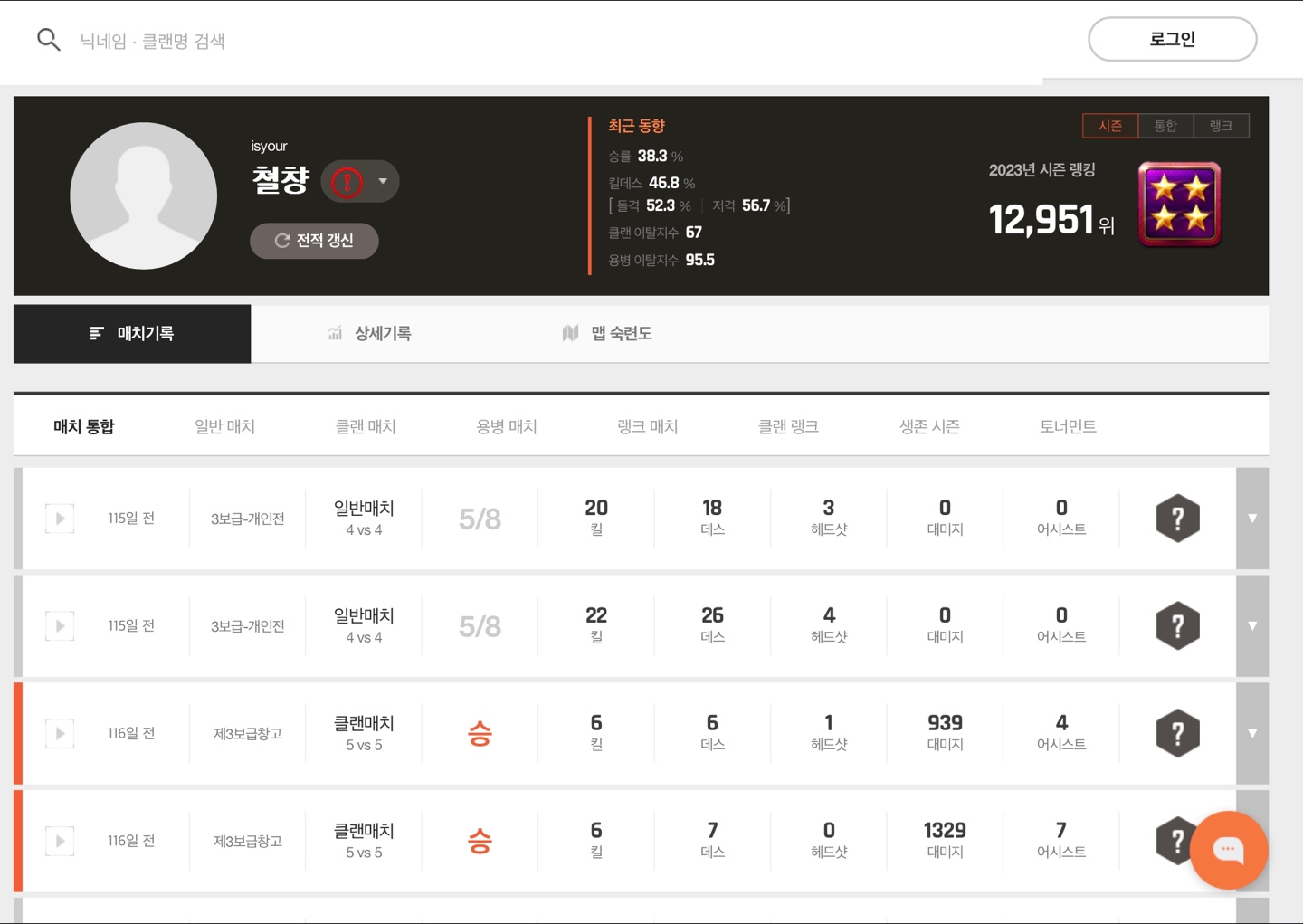This screenshot has height=924, width=1303.
Task: Click question mark badge in 22-kill row
Action: pos(1177,626)
